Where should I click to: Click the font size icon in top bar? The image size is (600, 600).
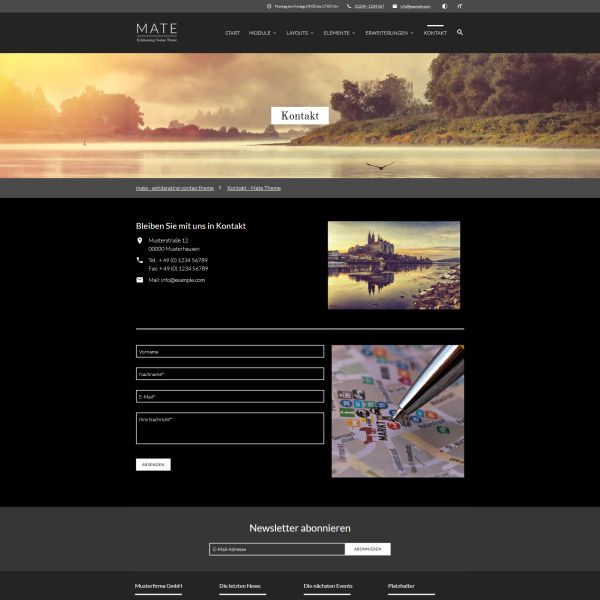460,6
